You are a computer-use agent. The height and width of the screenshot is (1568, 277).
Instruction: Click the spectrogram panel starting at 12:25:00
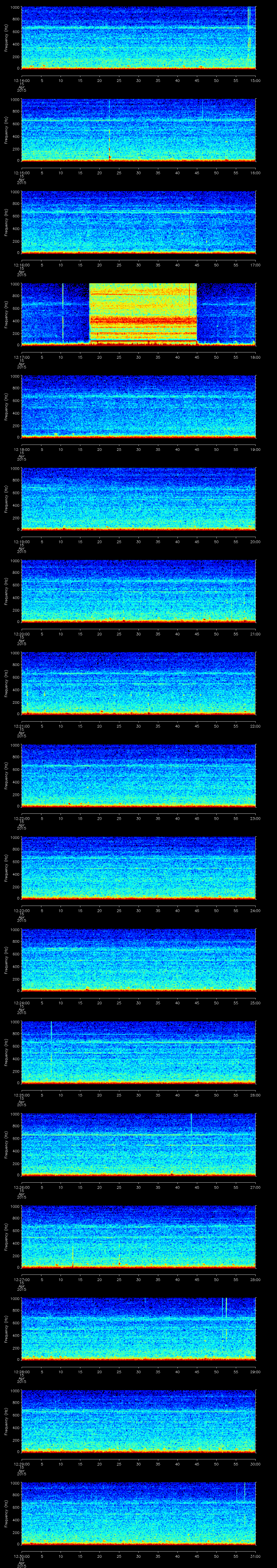coord(139,1052)
